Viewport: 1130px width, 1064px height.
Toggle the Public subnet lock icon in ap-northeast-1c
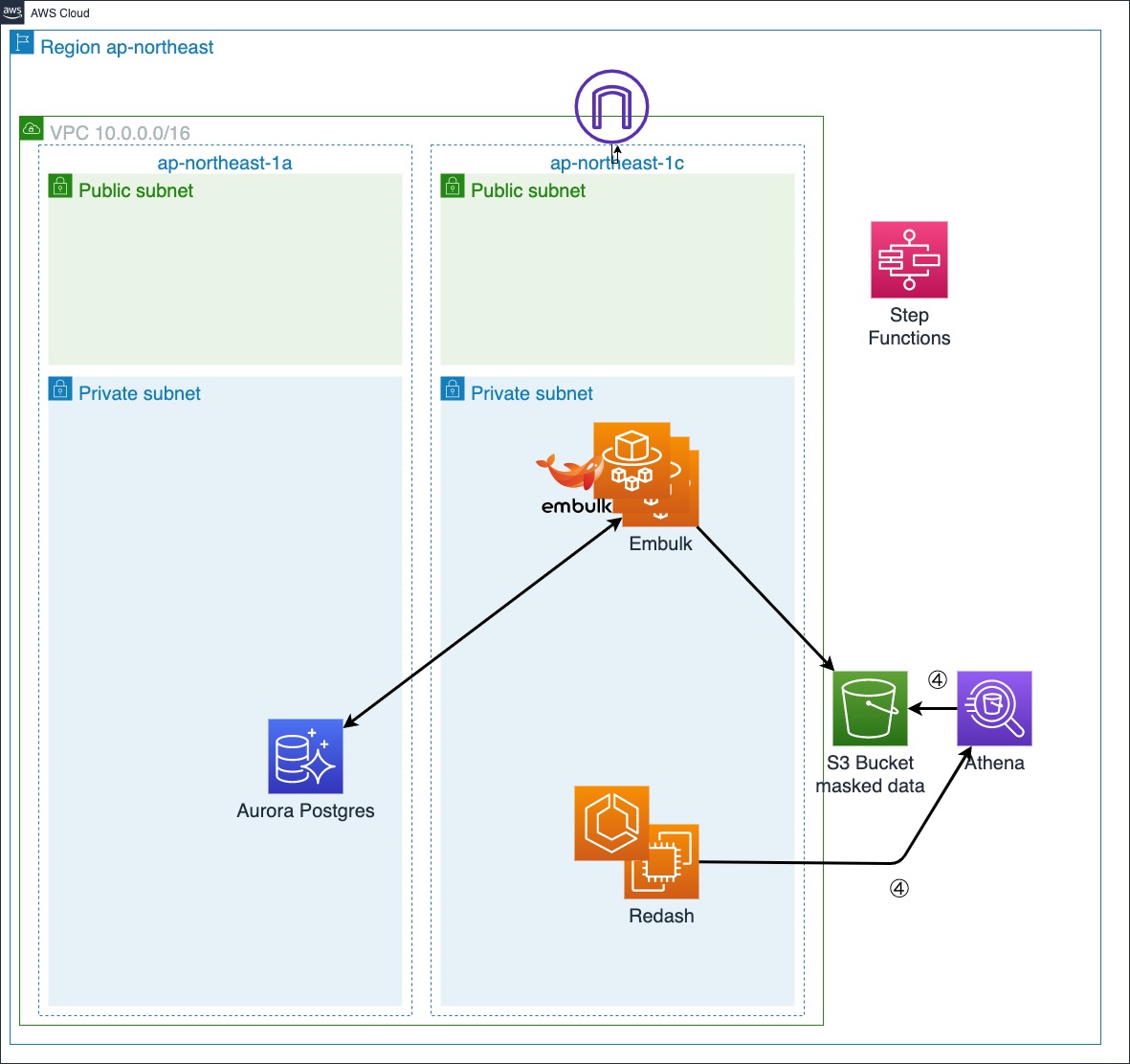451,186
